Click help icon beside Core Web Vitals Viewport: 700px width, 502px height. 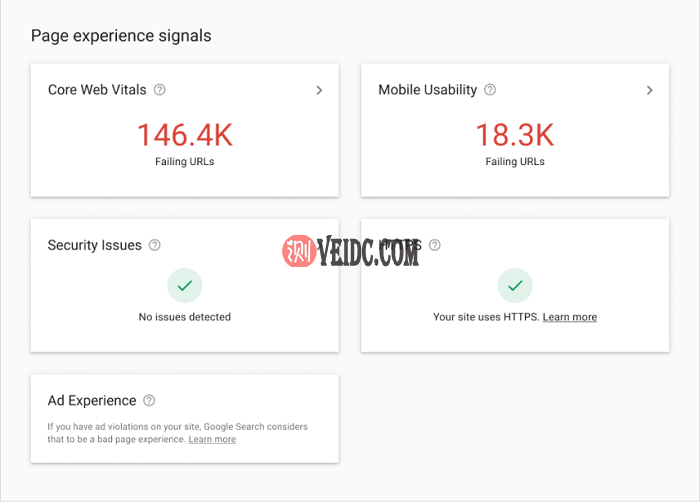[160, 90]
